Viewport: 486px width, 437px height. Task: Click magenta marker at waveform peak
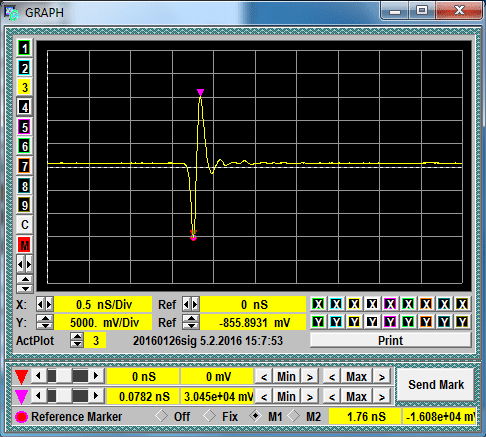[200, 92]
